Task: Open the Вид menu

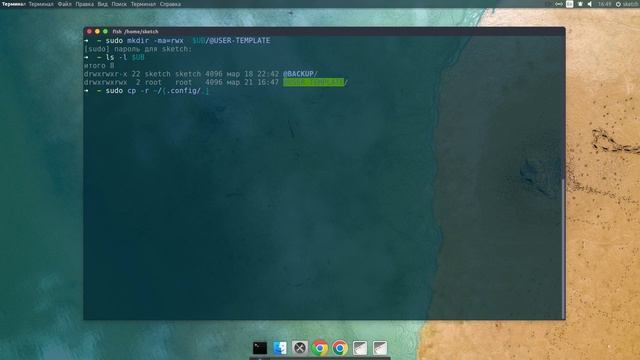Action: point(102,4)
